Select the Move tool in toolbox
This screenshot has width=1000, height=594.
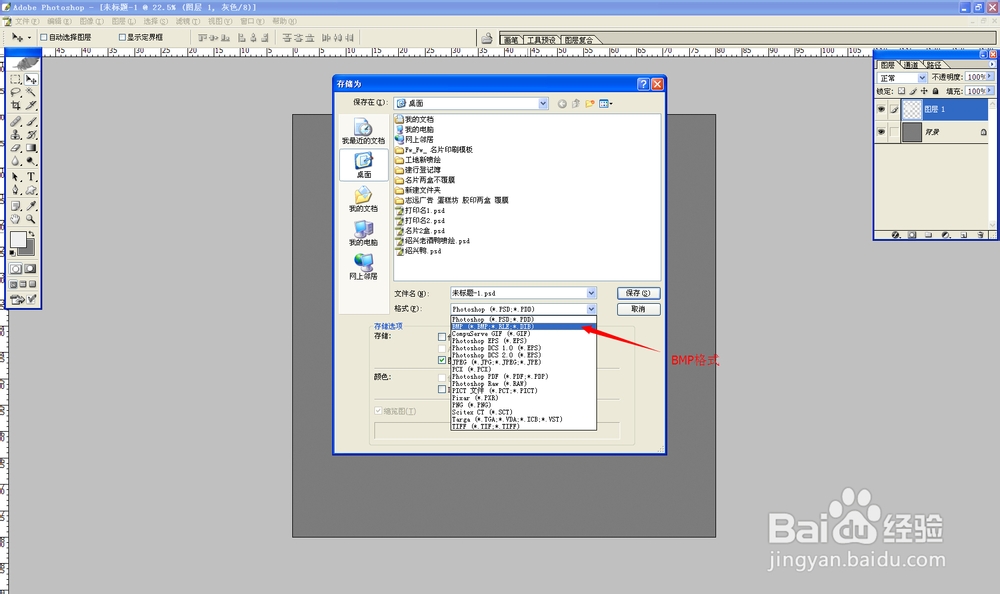[x=31, y=80]
